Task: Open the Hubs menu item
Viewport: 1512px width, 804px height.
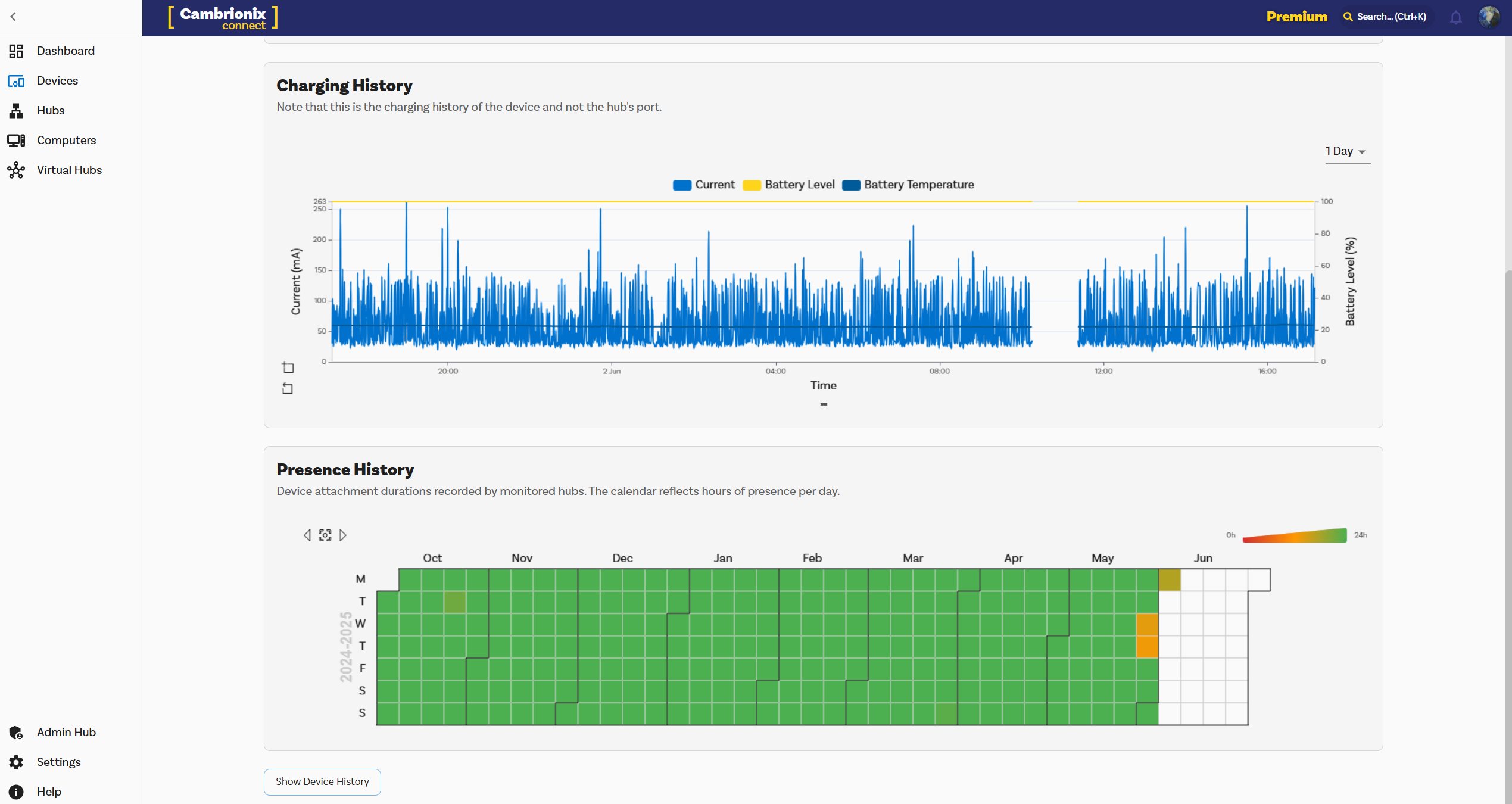Action: point(51,110)
